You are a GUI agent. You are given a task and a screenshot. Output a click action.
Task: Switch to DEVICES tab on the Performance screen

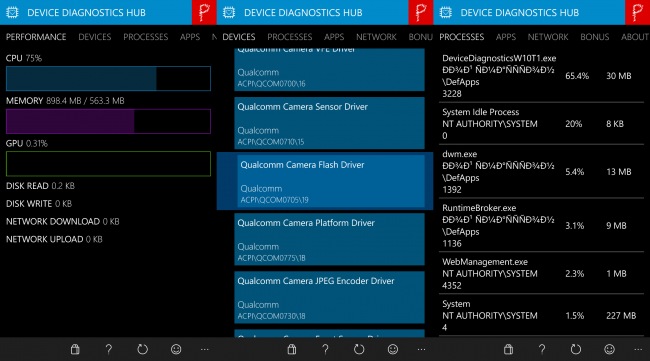95,37
